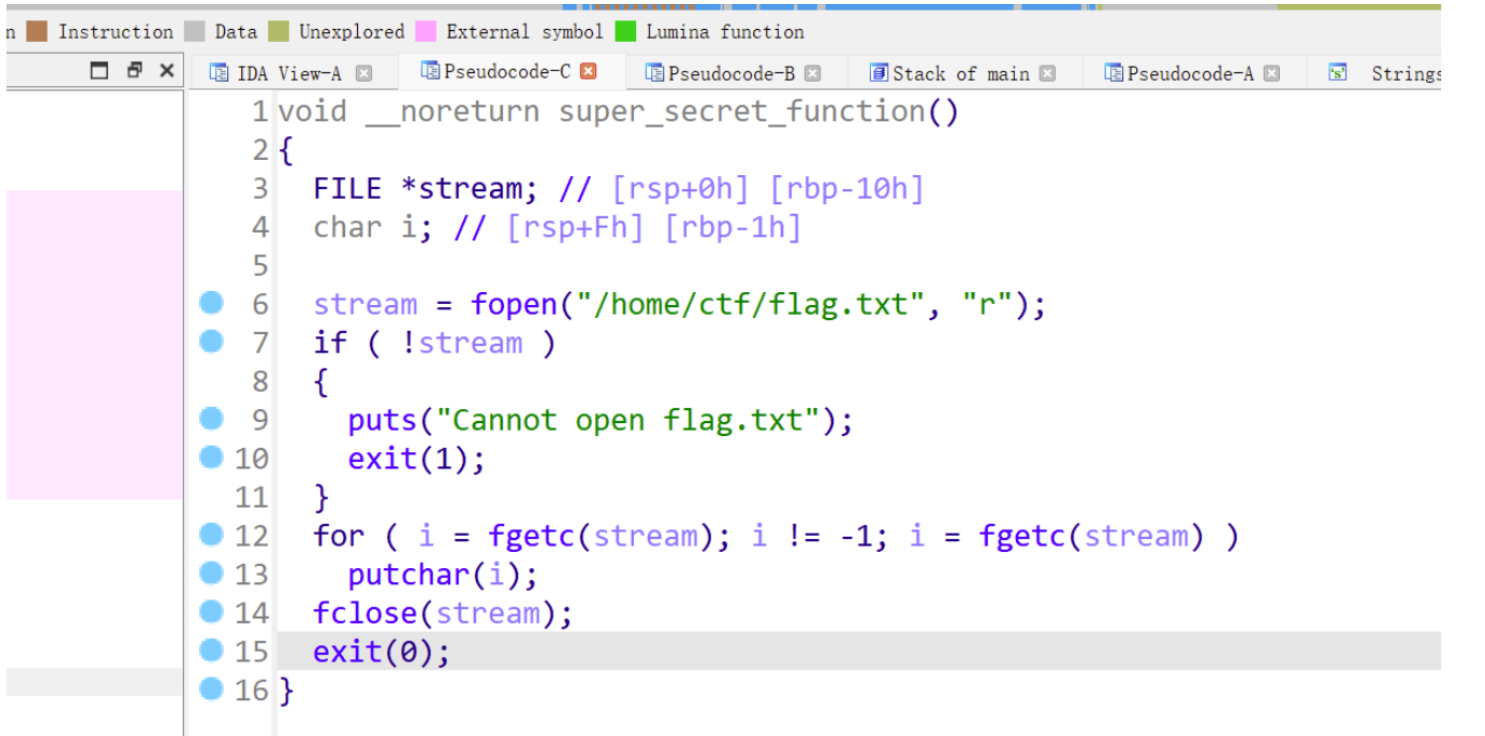
Task: Open the Pseudocode-A tab
Action: click(x=1190, y=73)
